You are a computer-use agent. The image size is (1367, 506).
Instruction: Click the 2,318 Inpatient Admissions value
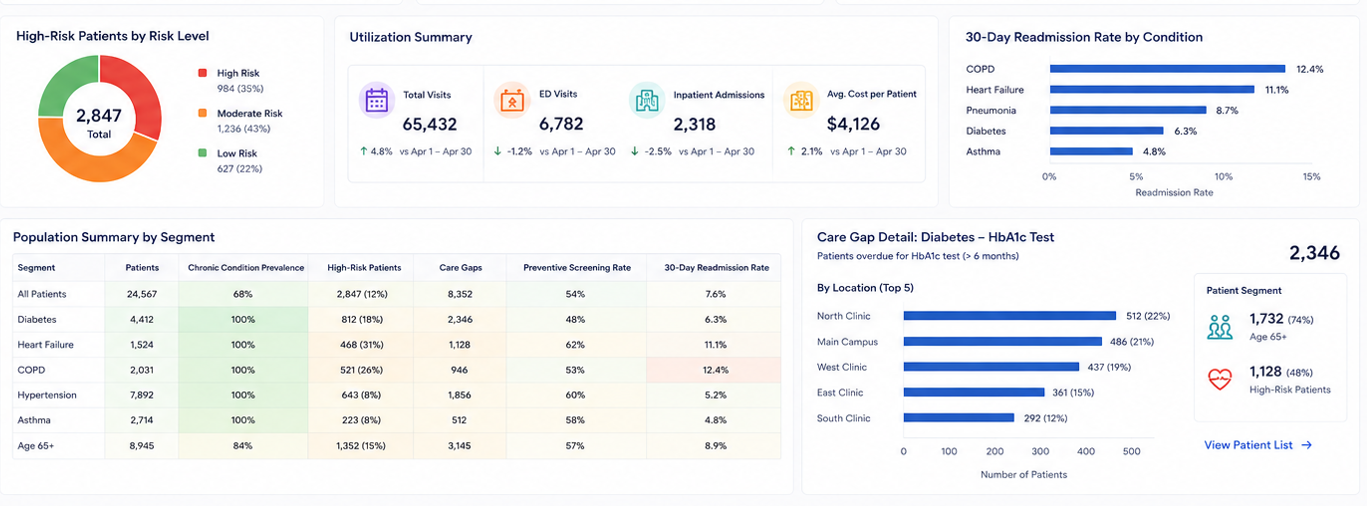(695, 125)
